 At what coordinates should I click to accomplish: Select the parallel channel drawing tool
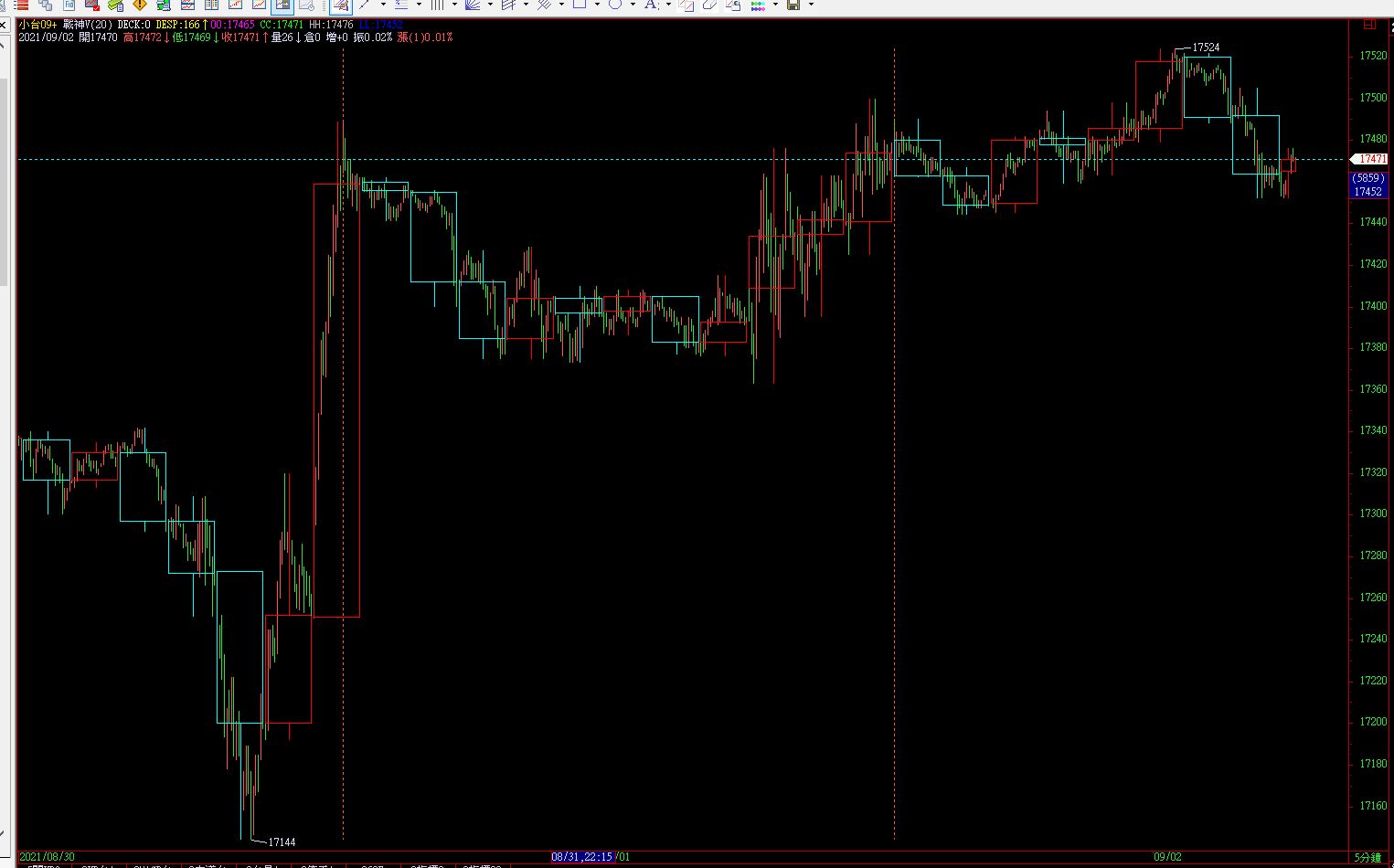tap(507, 5)
